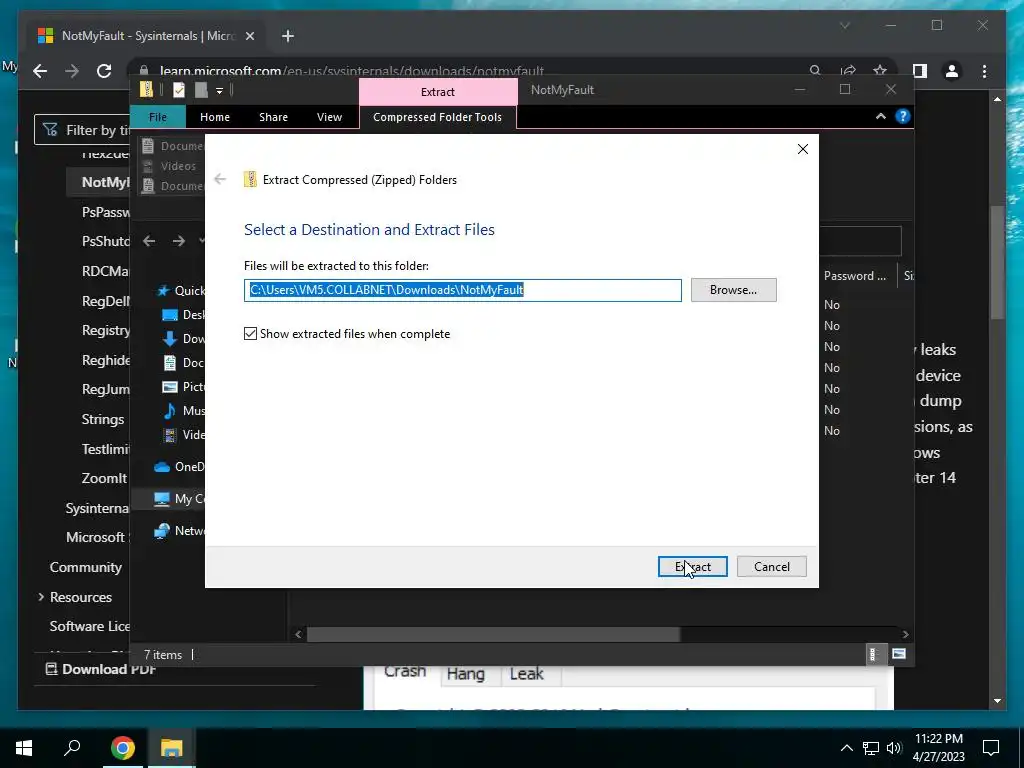Screen dimensions: 1024x768
Task: Select the Compressed Folder Tools tab
Action: tap(437, 117)
